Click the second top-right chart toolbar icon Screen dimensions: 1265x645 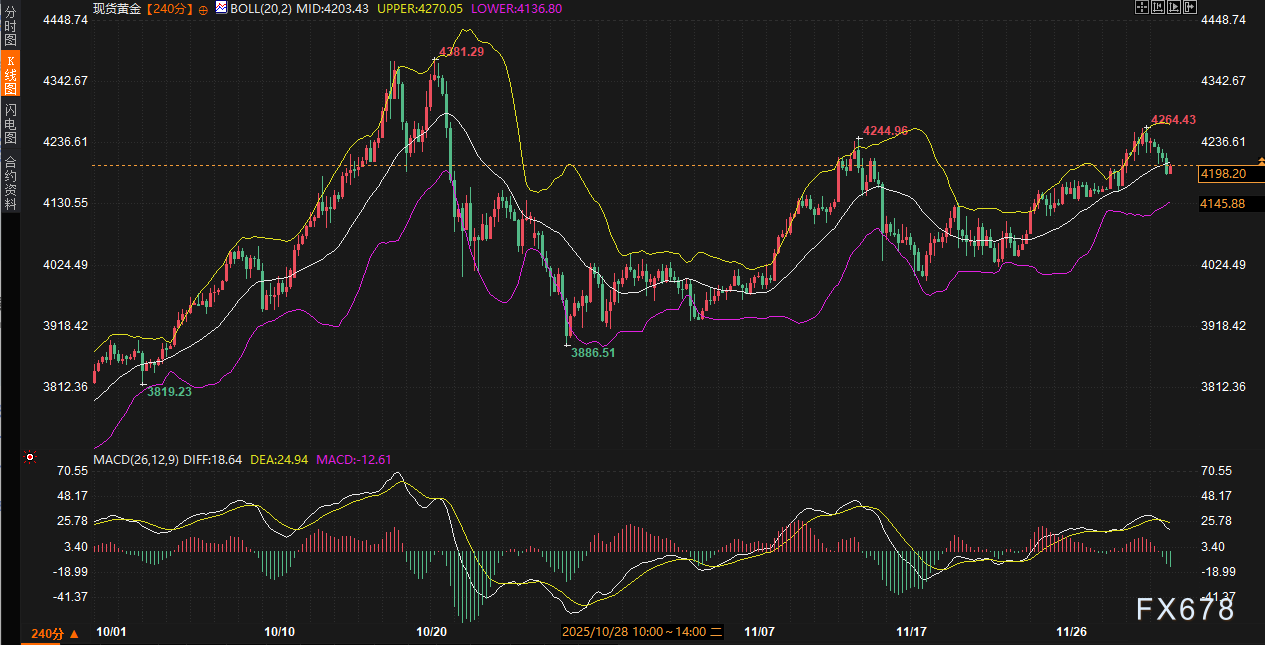pos(1158,7)
